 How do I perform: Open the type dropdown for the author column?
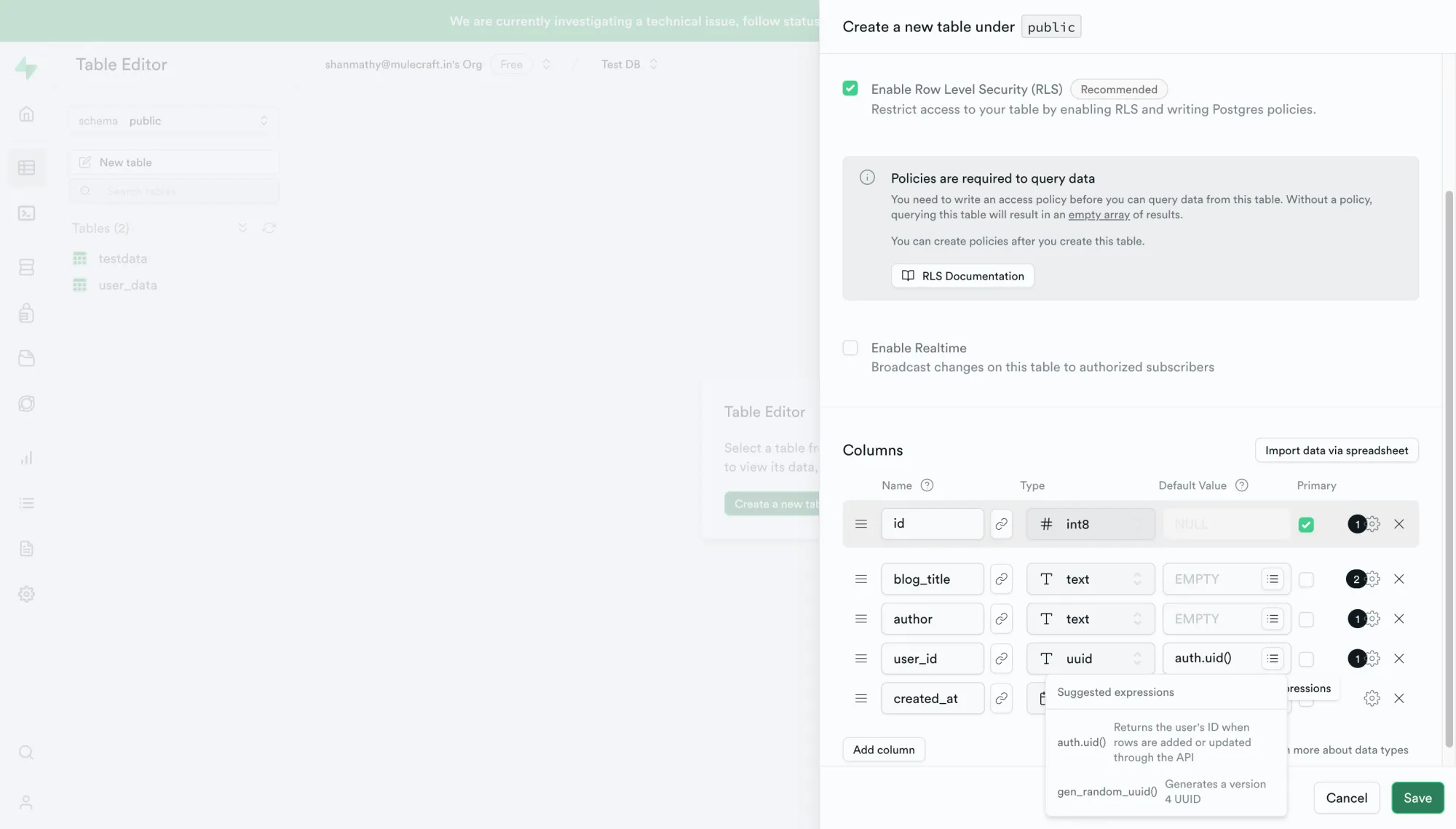click(1090, 619)
